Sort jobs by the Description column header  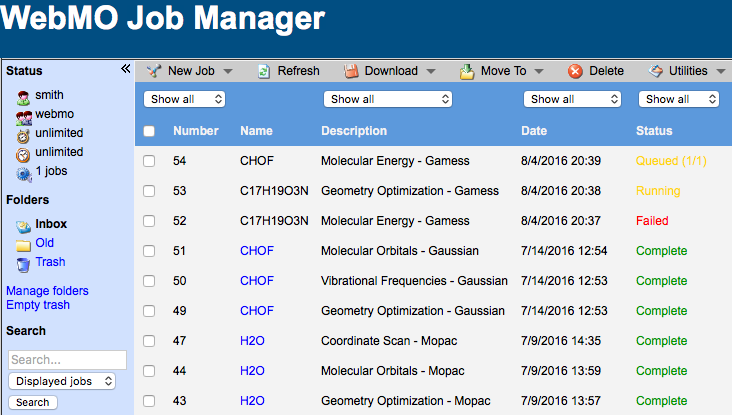[x=353, y=131]
